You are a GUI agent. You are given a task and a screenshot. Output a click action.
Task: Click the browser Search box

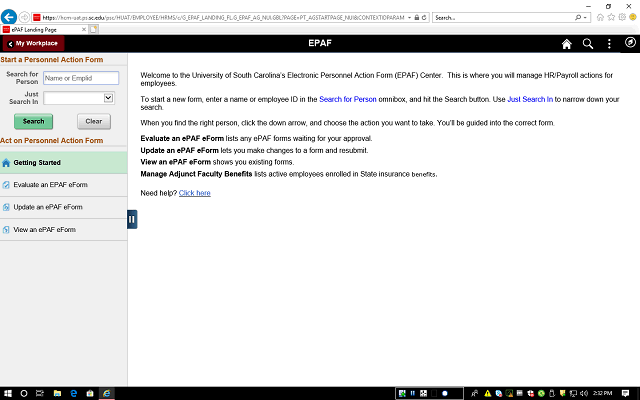(504, 18)
